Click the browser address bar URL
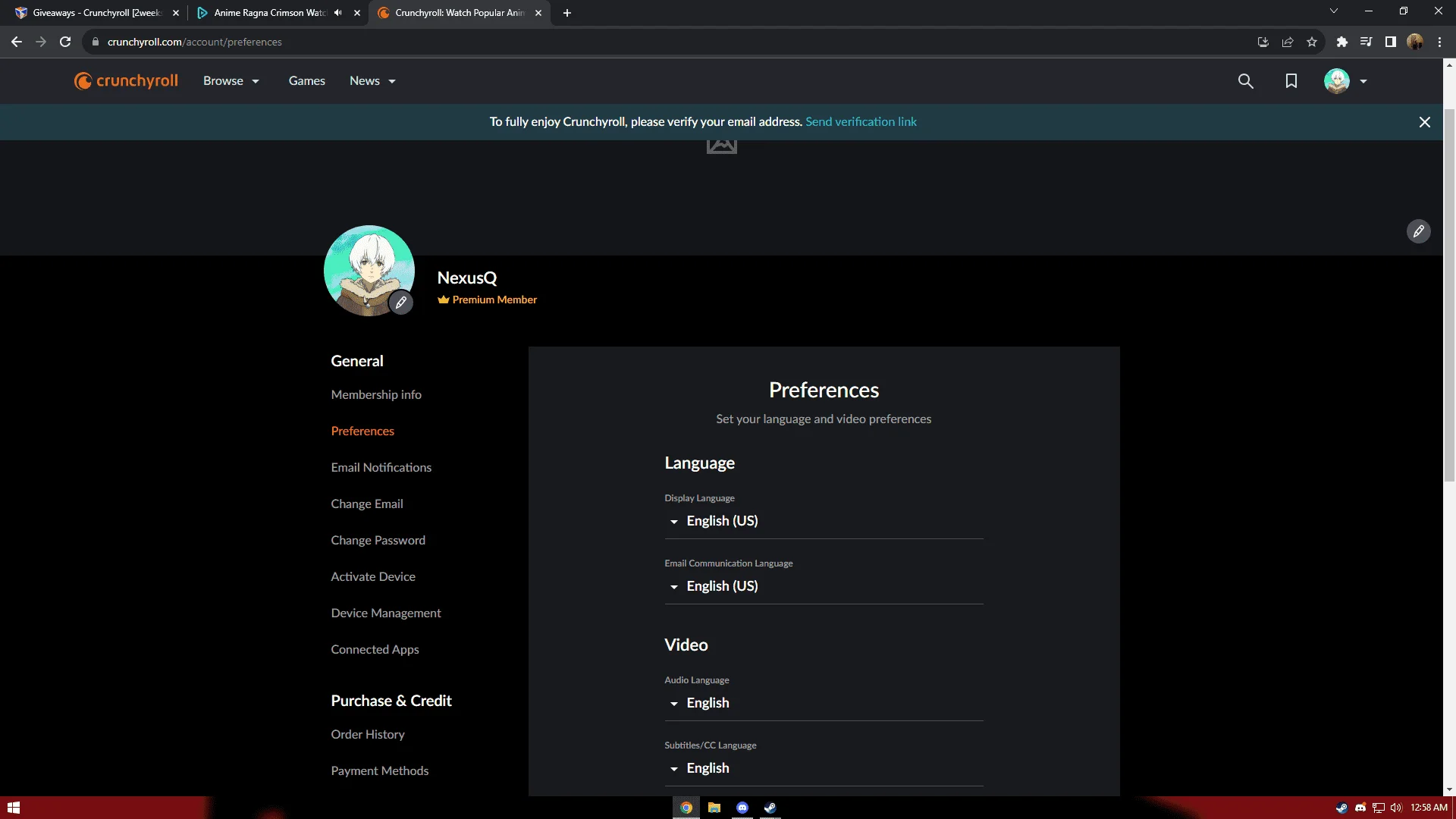Image resolution: width=1456 pixels, height=819 pixels. [x=194, y=42]
